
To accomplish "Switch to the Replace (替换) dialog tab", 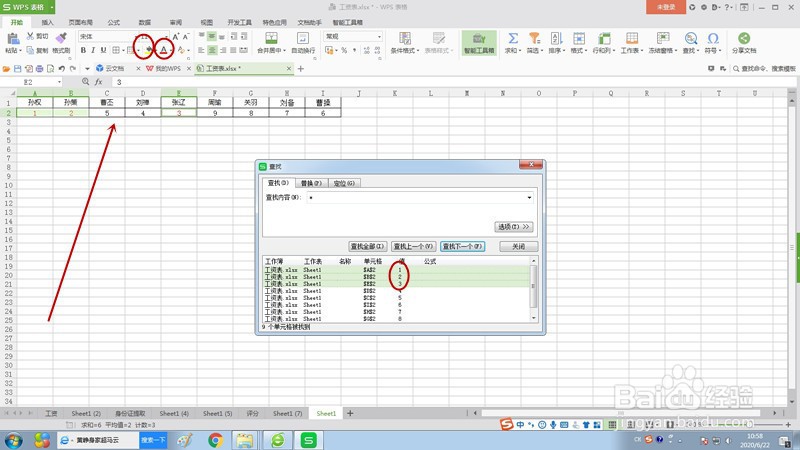I will click(x=311, y=183).
